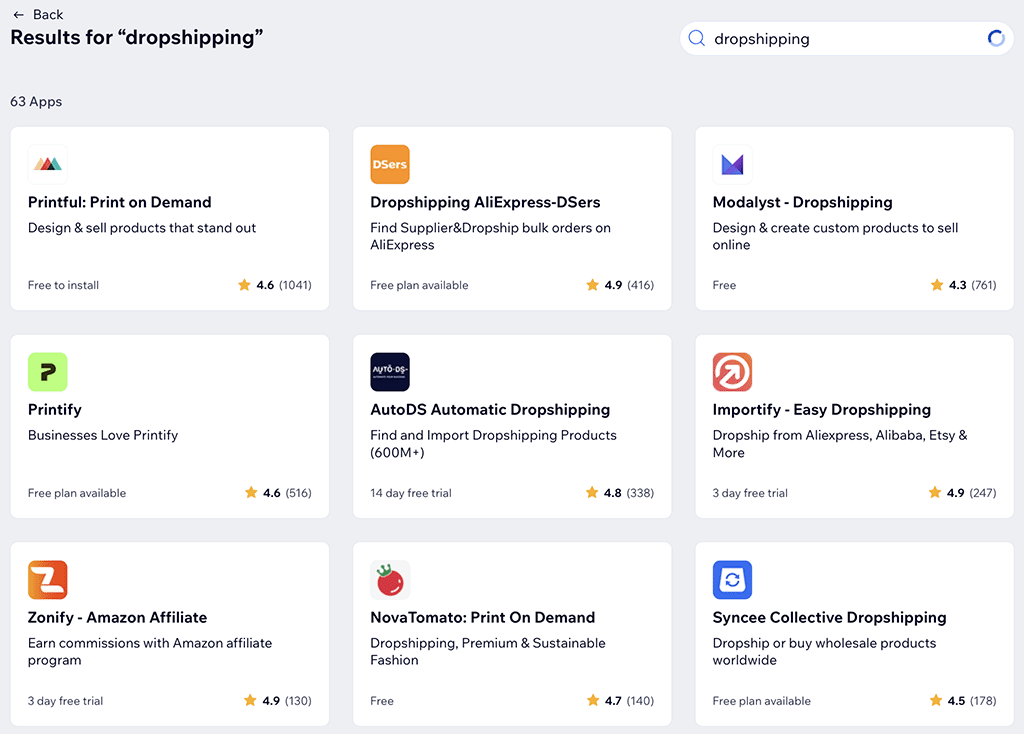Click the Results for "dropshipping" heading

(136, 38)
